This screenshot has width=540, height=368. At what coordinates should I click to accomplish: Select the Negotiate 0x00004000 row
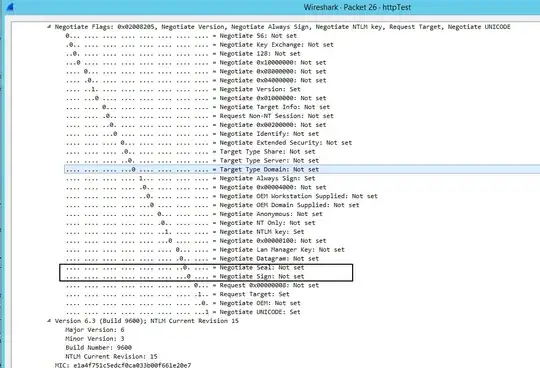(x=196, y=187)
